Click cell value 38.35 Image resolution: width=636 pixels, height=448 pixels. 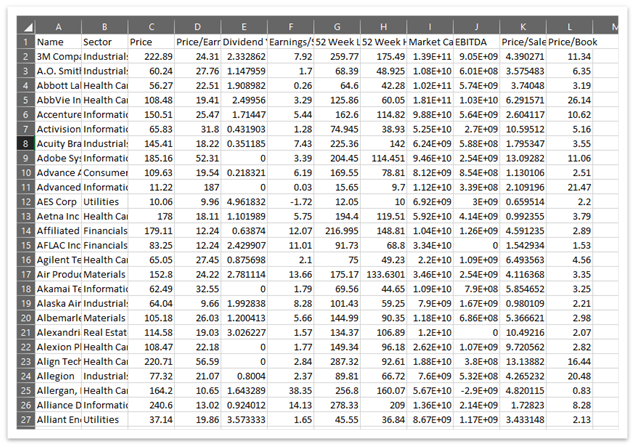(290, 391)
